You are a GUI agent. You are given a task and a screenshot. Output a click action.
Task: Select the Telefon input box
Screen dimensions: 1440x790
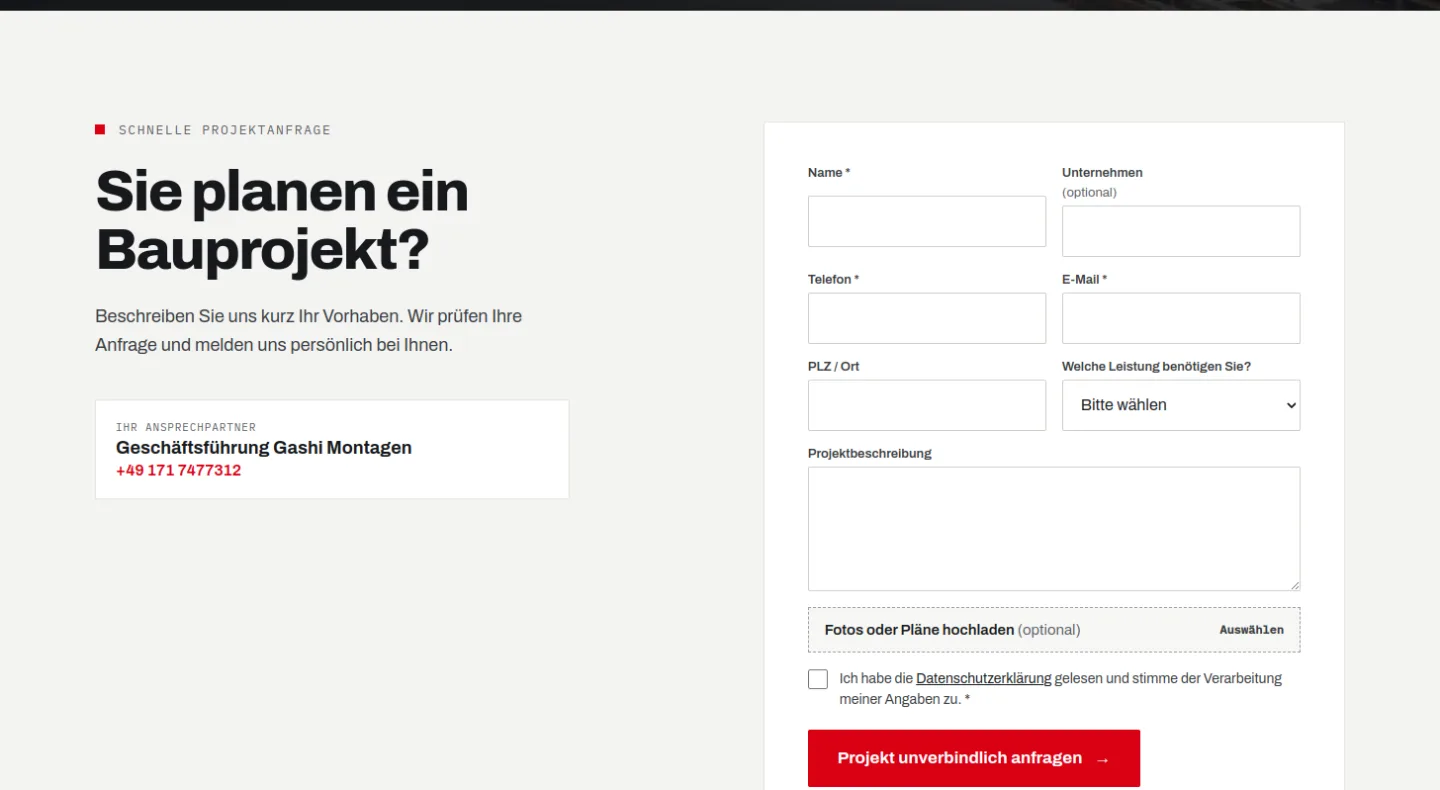pyautogui.click(x=927, y=318)
